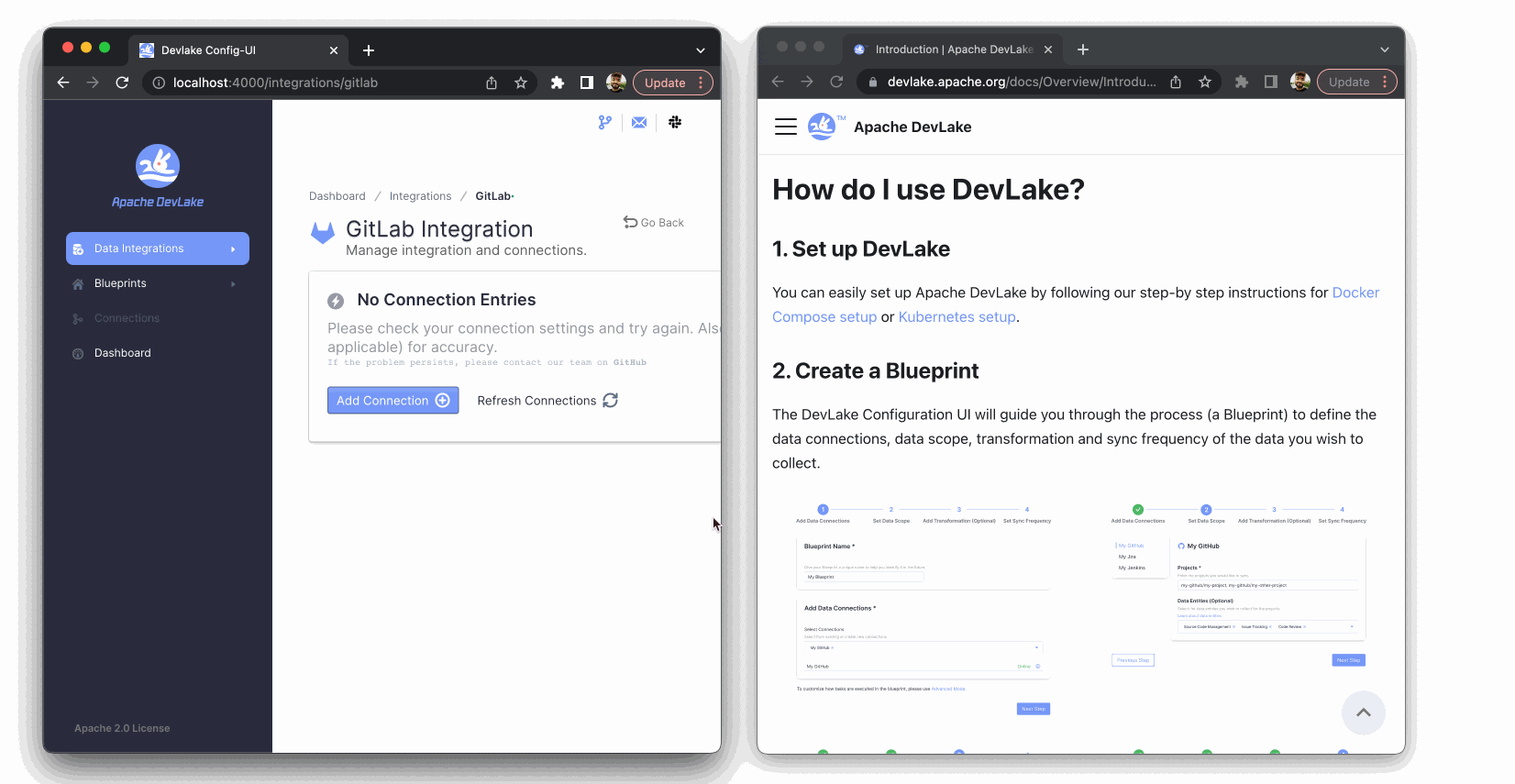
Task: Bookmark the localhost integrations page
Action: (521, 83)
